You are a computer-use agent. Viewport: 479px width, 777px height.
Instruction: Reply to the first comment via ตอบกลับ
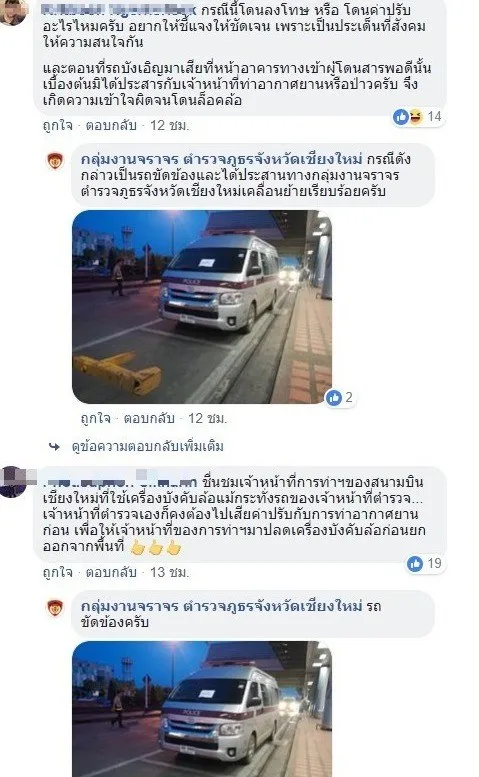point(111,126)
